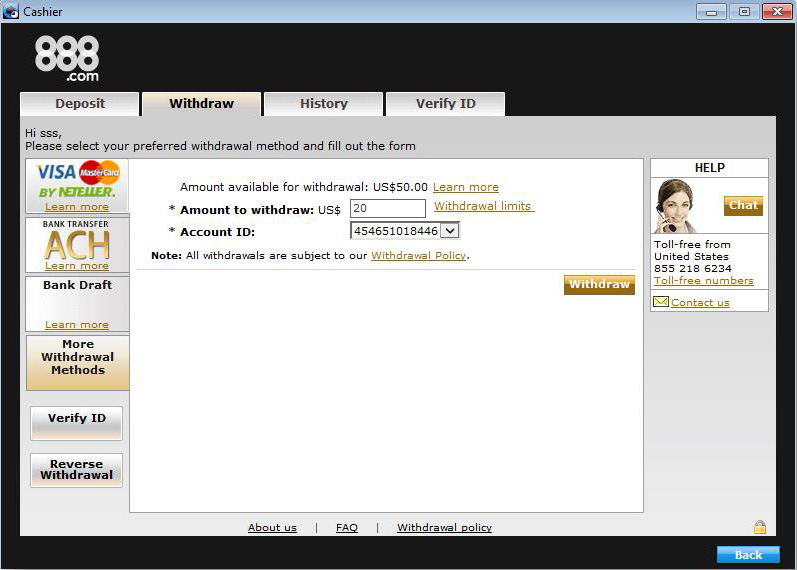Show More Withdrawal Methods
The width and height of the screenshot is (797, 570).
[x=77, y=363]
